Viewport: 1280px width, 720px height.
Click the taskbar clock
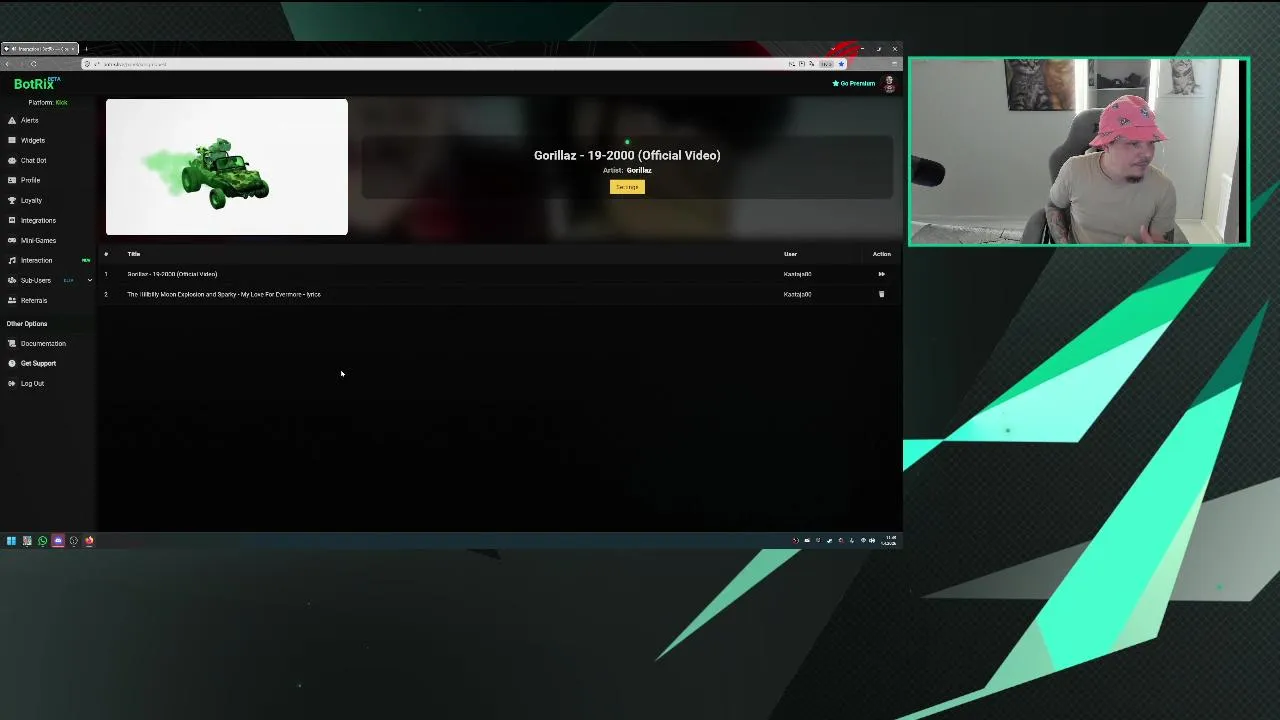889,541
